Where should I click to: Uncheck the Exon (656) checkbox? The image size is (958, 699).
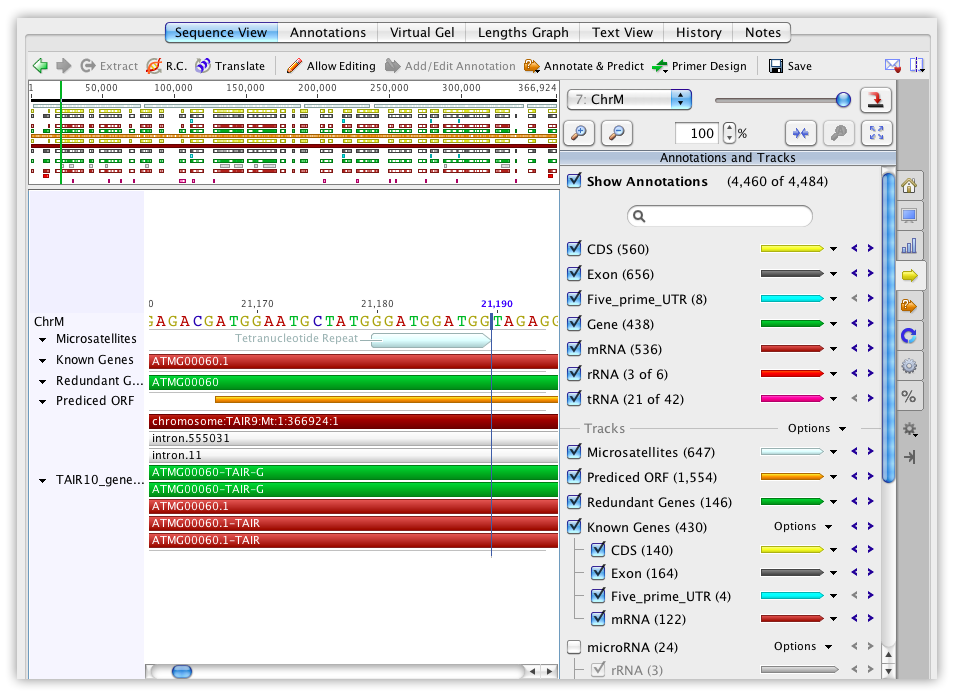(x=574, y=273)
